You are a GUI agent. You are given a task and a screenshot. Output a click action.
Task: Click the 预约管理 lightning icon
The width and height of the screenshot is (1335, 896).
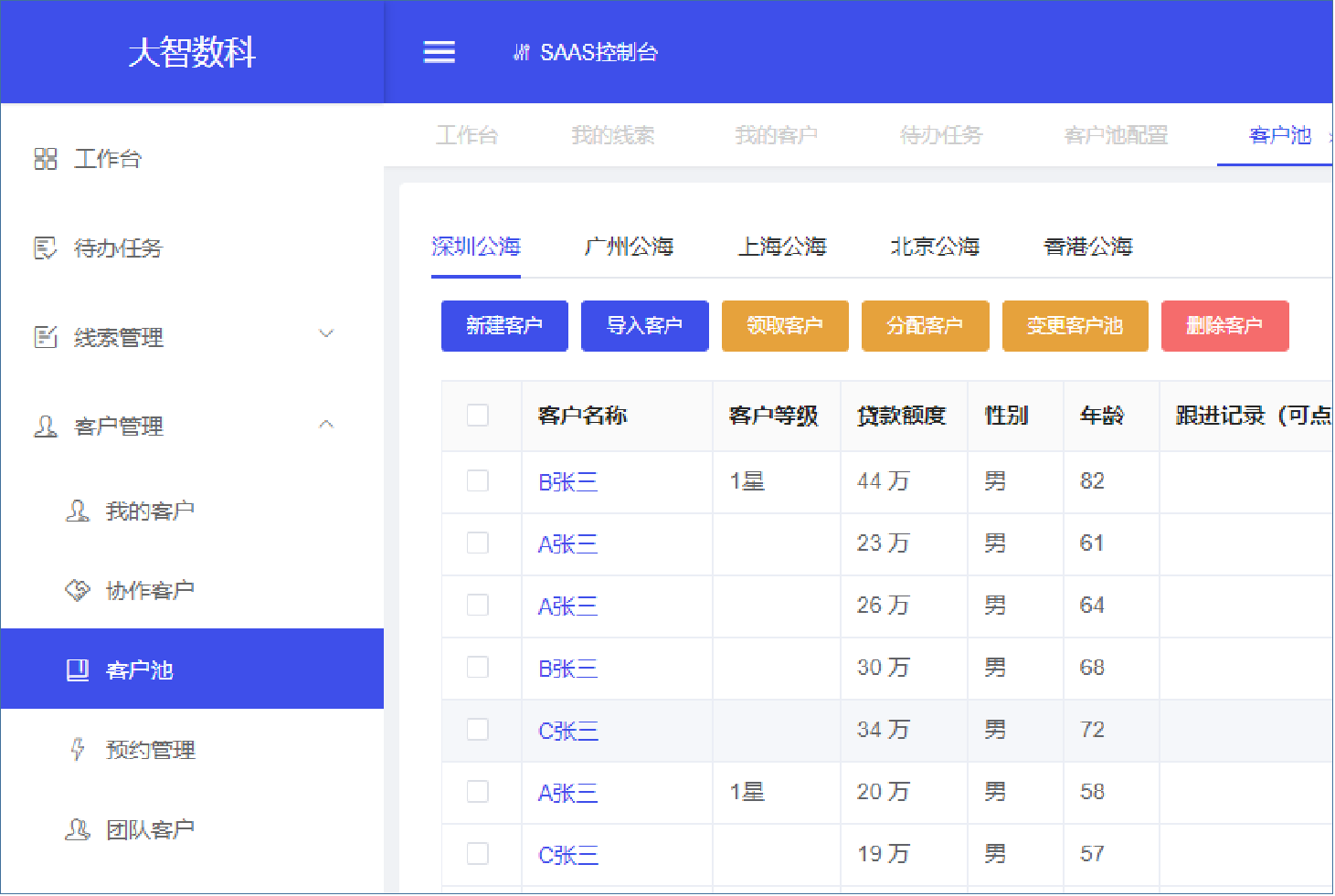coord(78,750)
